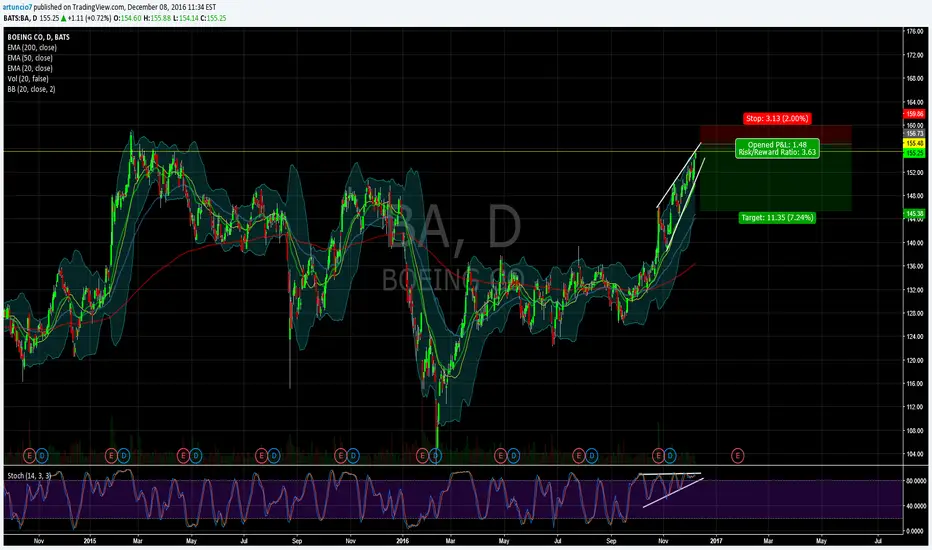Select the BB (20, close, 2) indicator label
Screen dimensions: 932x550
click(x=32, y=89)
